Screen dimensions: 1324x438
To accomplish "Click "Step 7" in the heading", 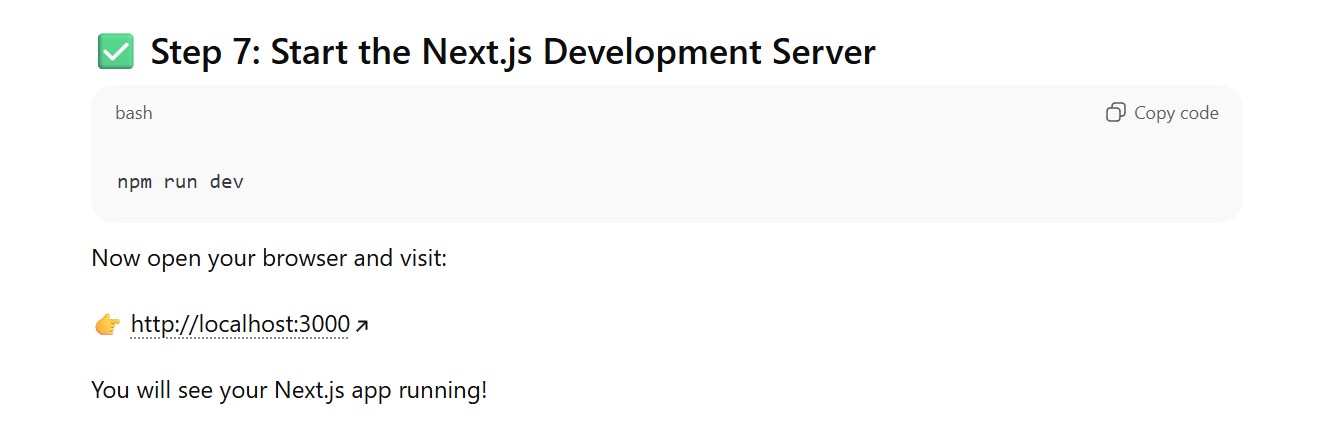I will 204,52.
